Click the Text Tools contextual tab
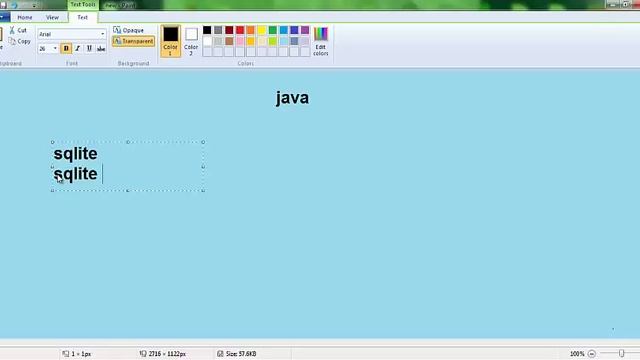Image resolution: width=640 pixels, height=360 pixels. pyautogui.click(x=83, y=4)
